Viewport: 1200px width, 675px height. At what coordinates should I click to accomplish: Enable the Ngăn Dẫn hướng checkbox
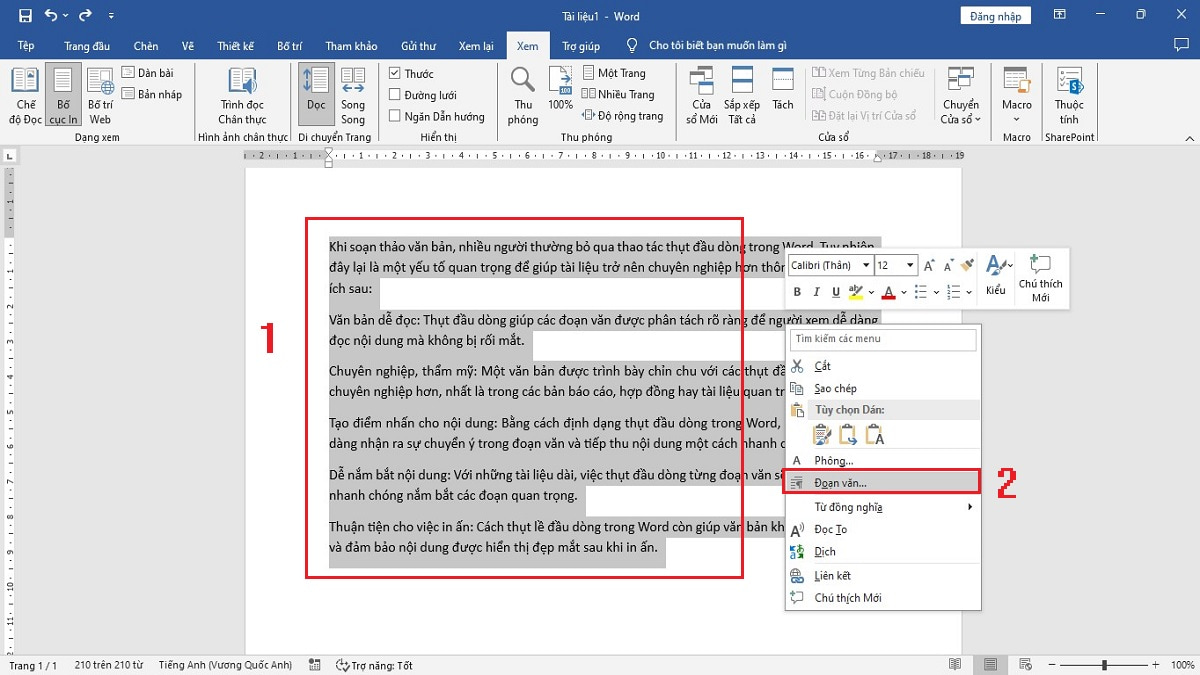395,116
